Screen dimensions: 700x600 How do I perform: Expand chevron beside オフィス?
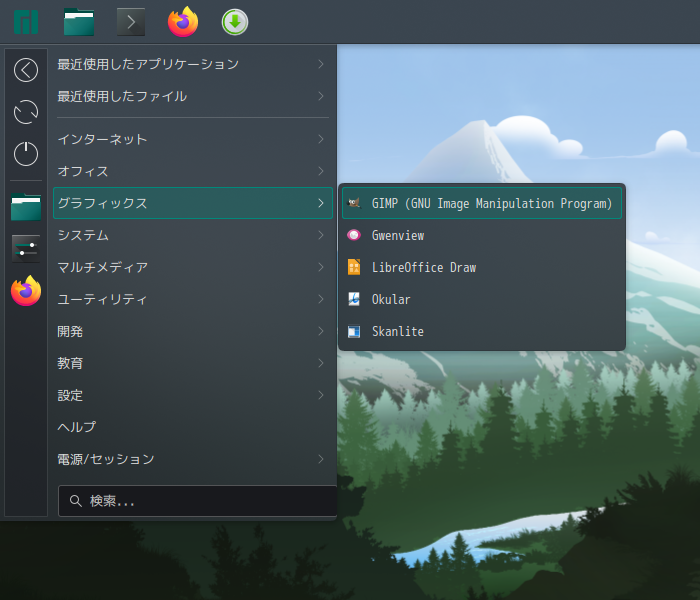pyautogui.click(x=321, y=171)
